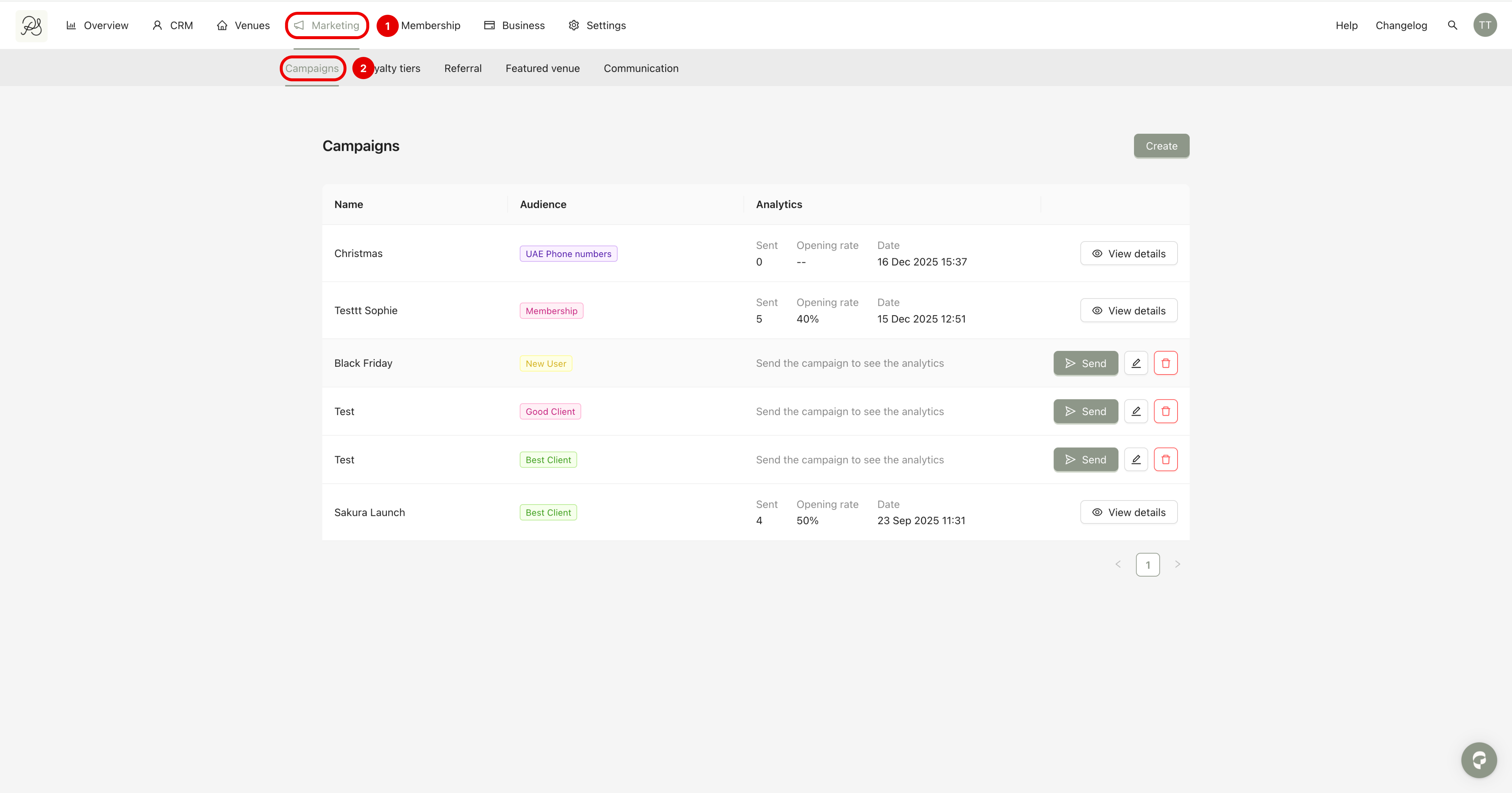
Task: View details of the Christmas campaign
Action: point(1128,254)
